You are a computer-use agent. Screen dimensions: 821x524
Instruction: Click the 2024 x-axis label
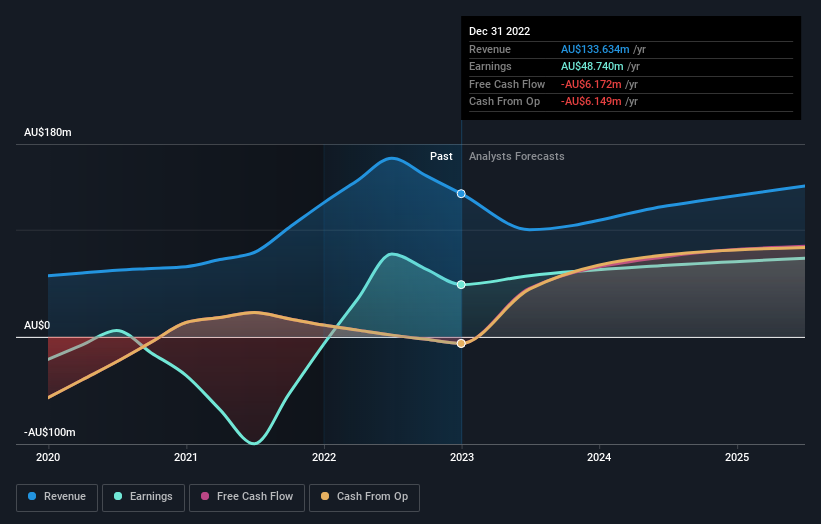point(599,457)
